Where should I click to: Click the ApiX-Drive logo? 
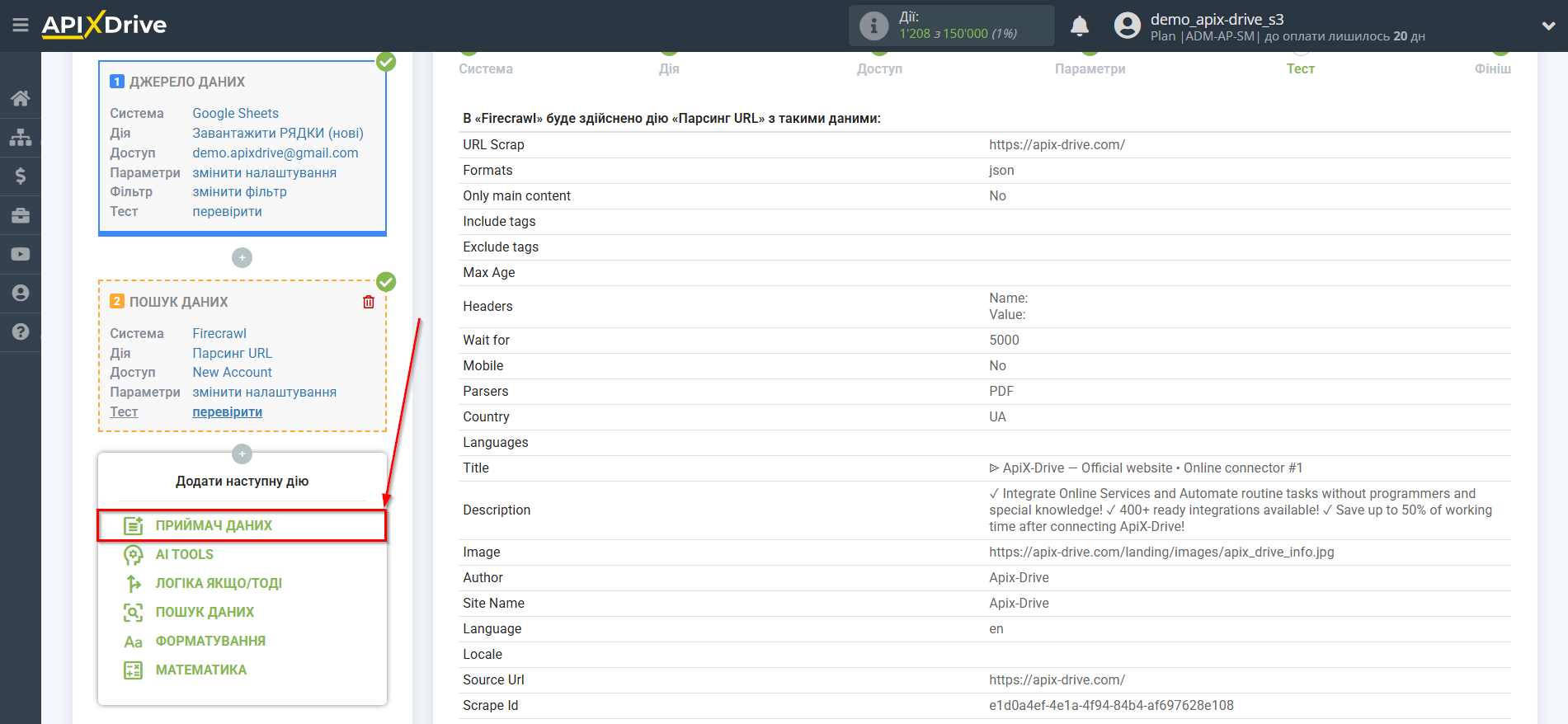[104, 25]
